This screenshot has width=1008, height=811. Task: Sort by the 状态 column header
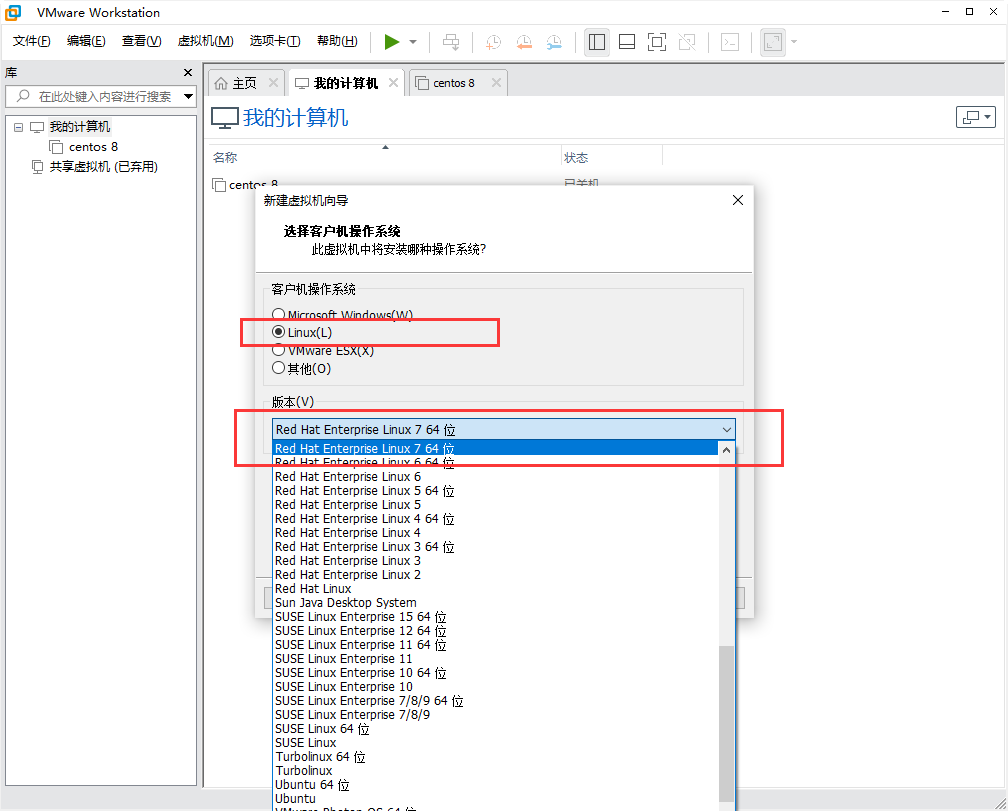[x=575, y=157]
